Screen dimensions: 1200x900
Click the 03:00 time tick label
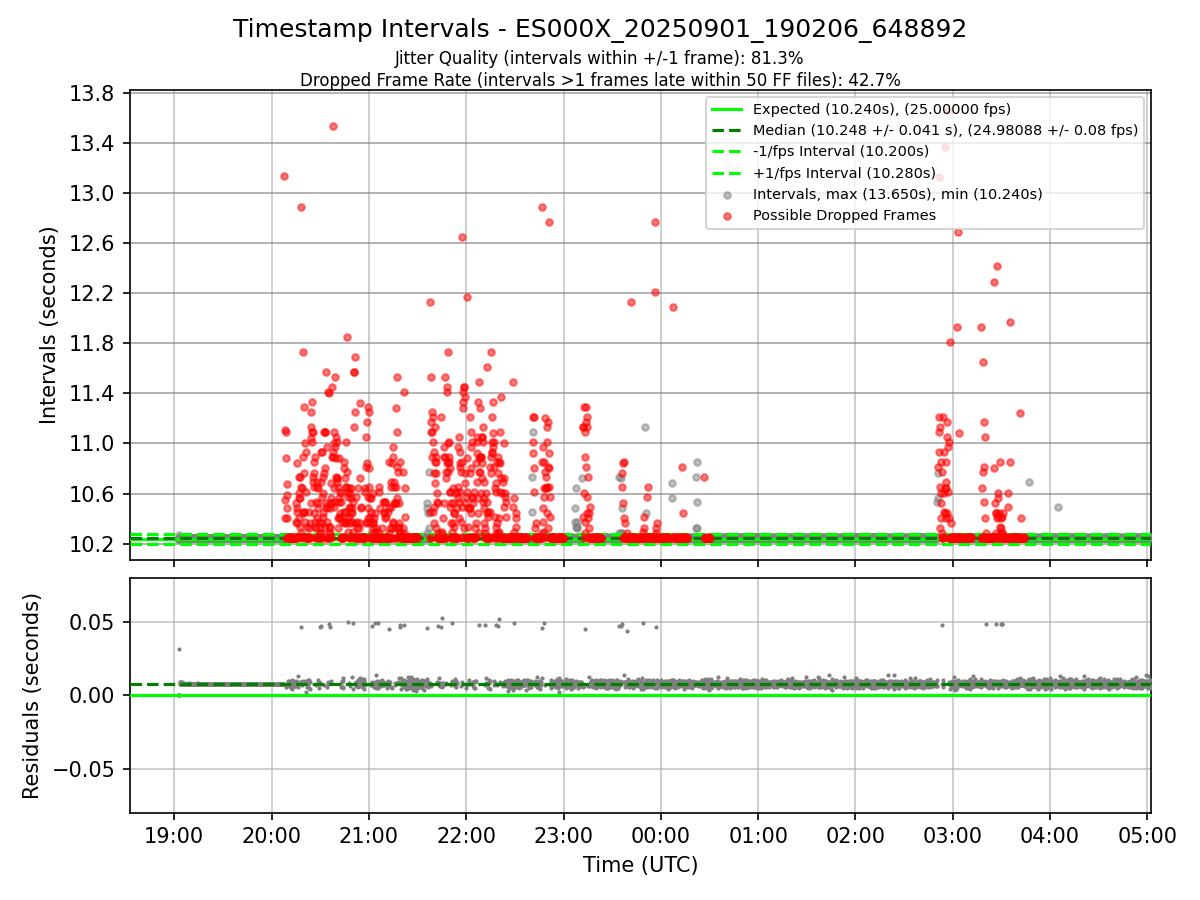pos(952,834)
